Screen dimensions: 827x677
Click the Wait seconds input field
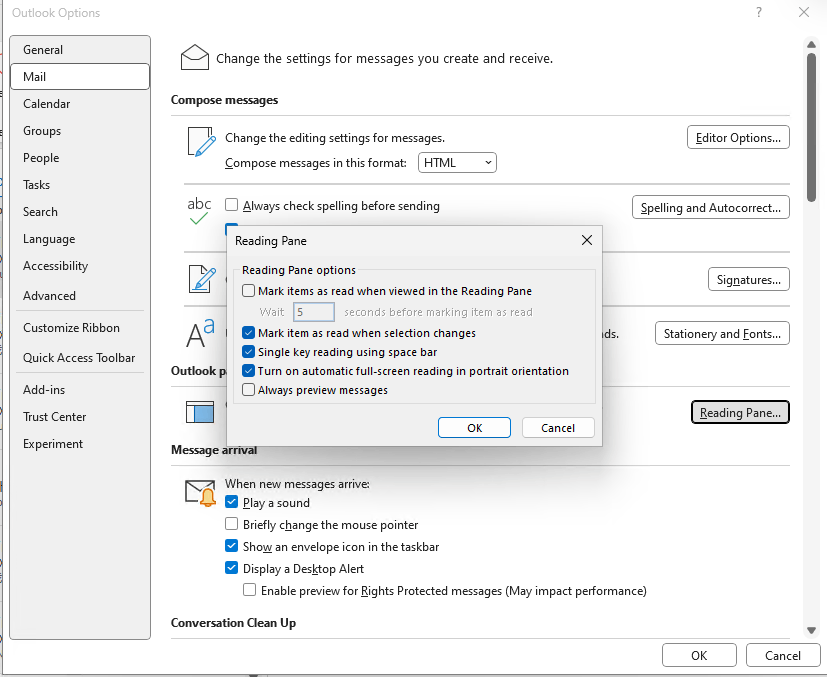[313, 312]
